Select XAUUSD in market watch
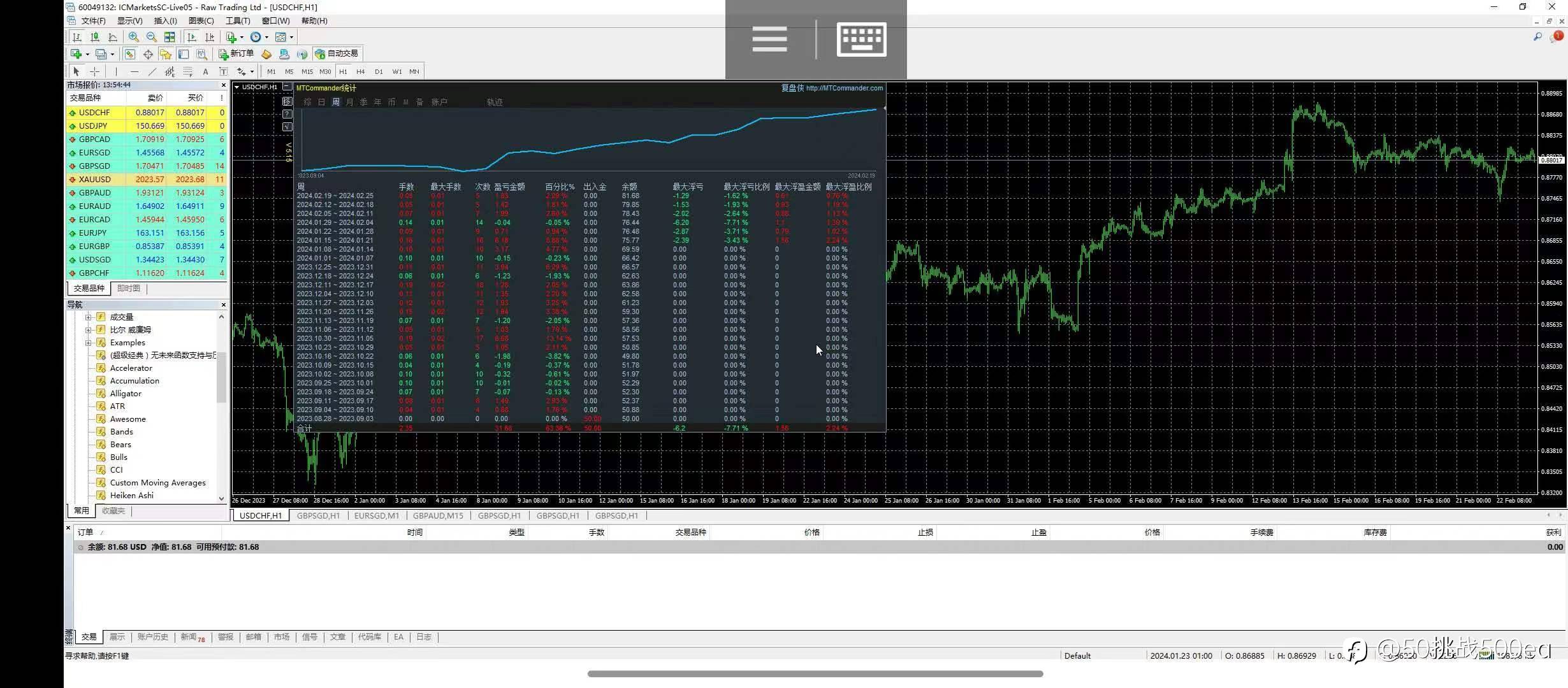Viewport: 1568px width, 688px height. click(x=95, y=179)
